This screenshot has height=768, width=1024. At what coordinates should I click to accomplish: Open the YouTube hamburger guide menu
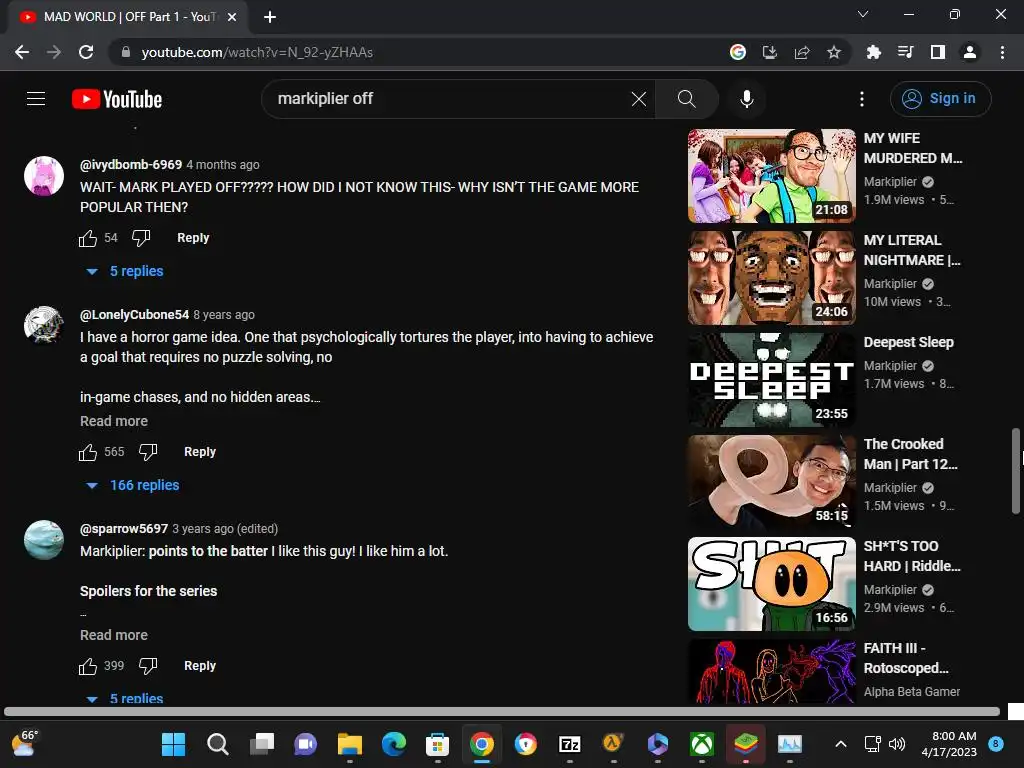(x=36, y=99)
